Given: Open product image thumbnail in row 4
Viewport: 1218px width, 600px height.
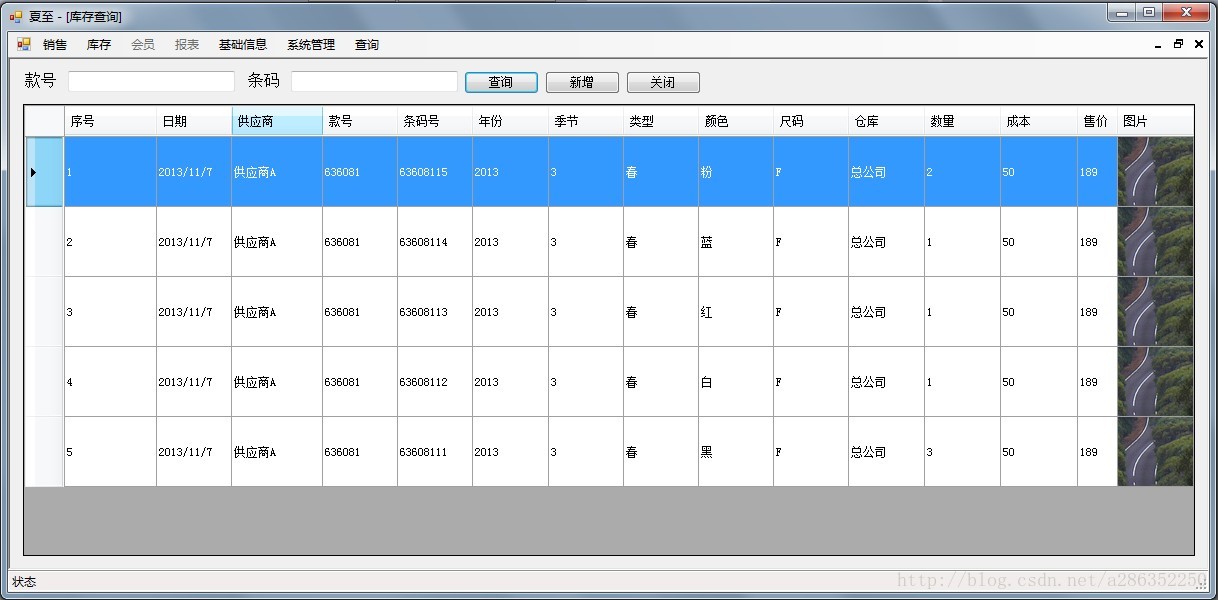Looking at the screenshot, I should point(1155,382).
